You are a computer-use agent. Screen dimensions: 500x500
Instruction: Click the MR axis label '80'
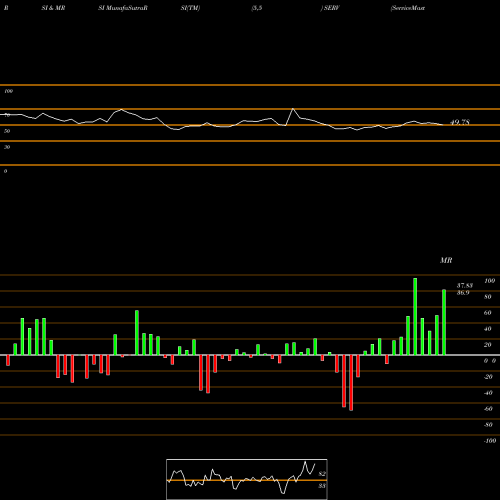(x=488, y=297)
